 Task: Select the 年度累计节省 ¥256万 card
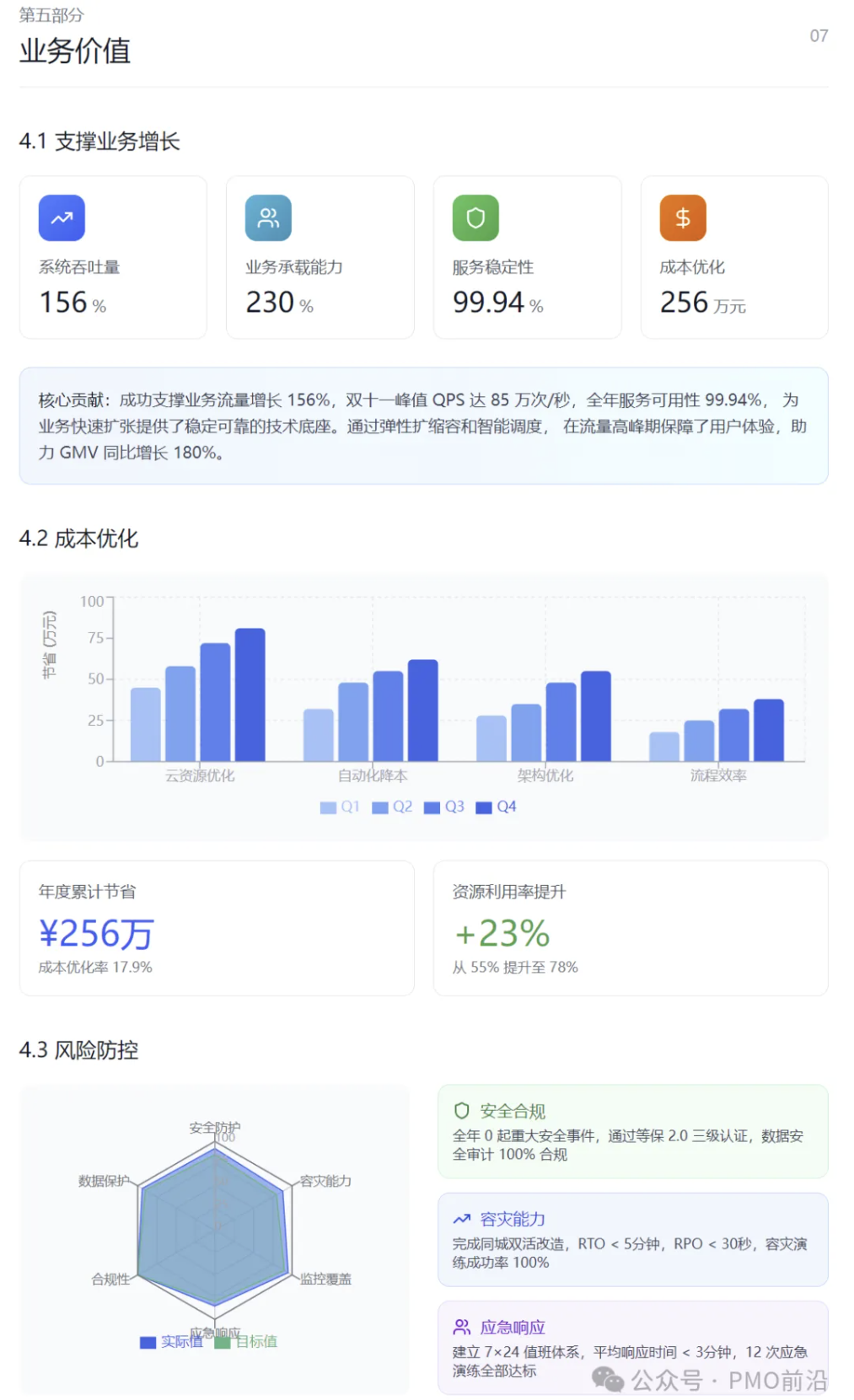tap(217, 928)
